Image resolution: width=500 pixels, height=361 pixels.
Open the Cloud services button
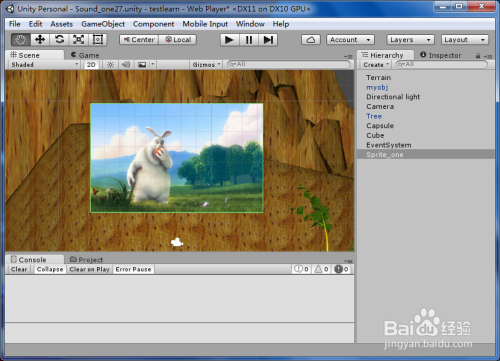(311, 40)
